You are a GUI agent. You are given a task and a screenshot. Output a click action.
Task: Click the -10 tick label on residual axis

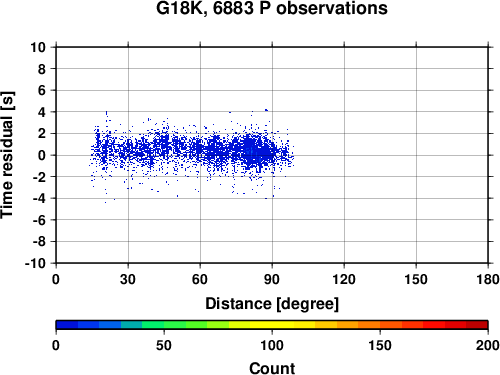coord(35,263)
